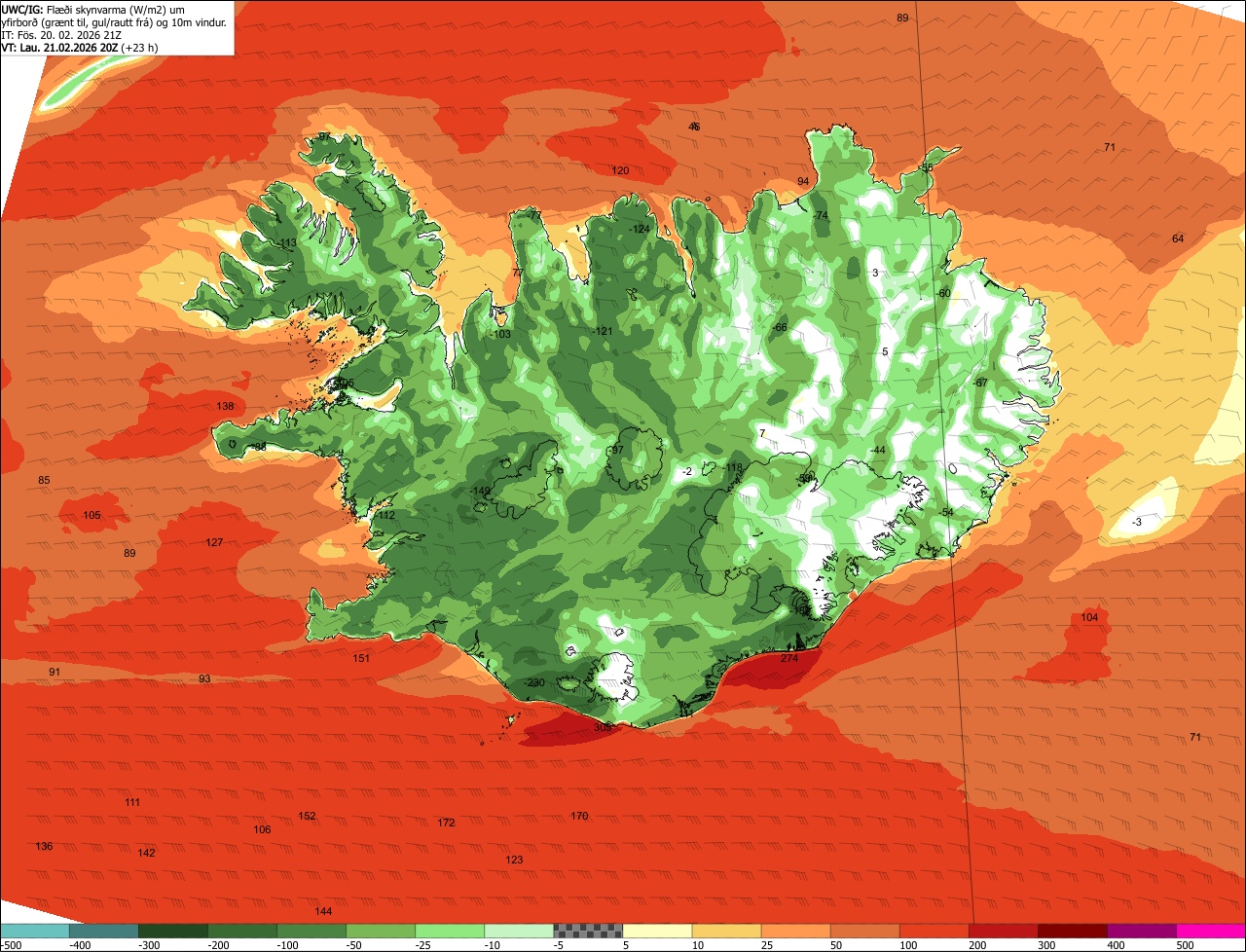Click the value 111 in the southwest ocean

132,803
